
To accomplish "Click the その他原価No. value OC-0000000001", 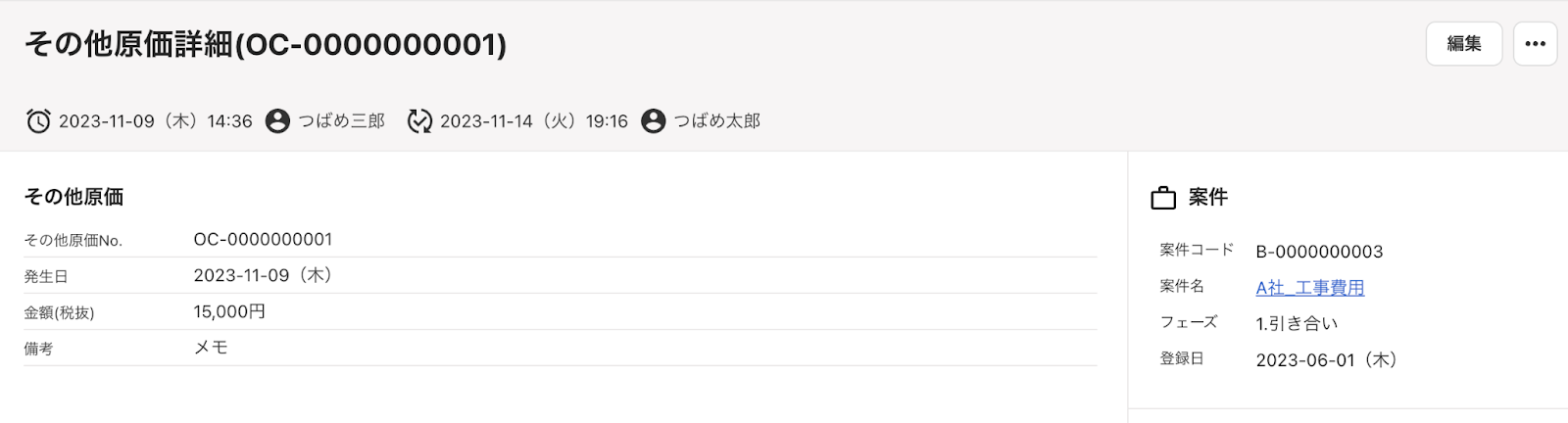I will [264, 239].
